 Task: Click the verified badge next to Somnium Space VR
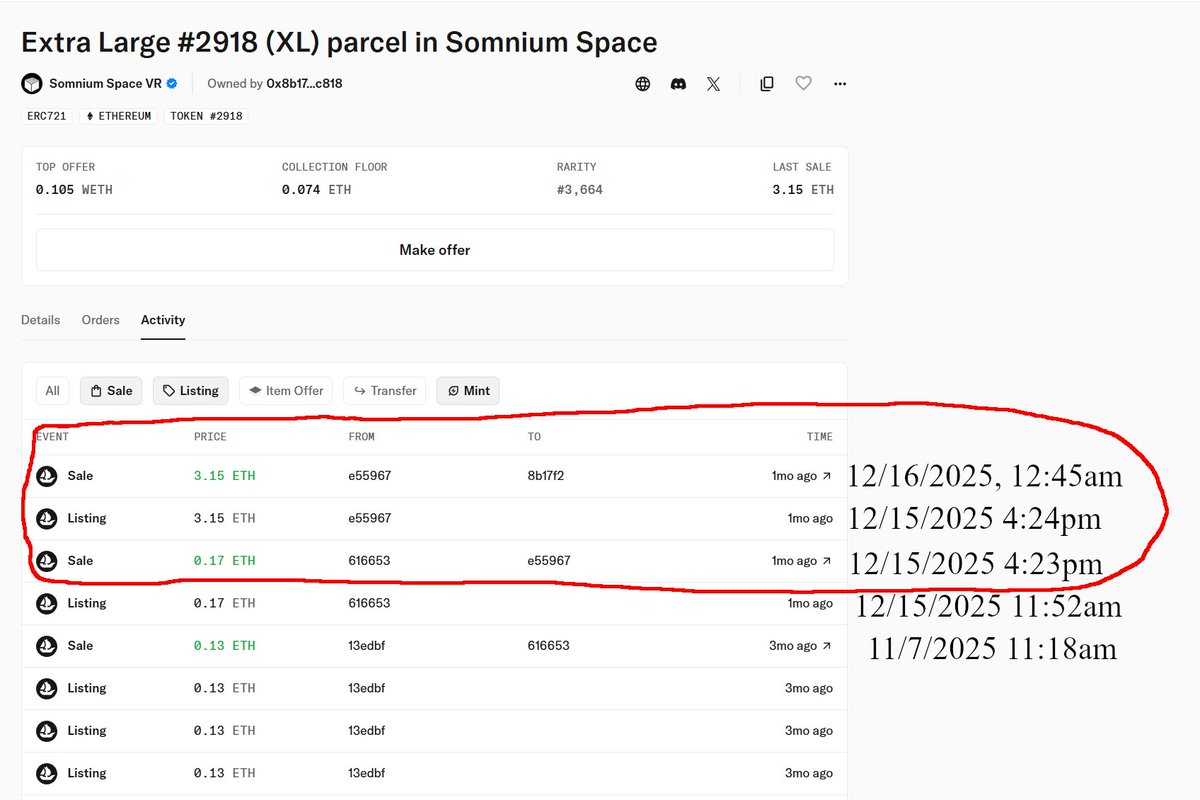[172, 84]
